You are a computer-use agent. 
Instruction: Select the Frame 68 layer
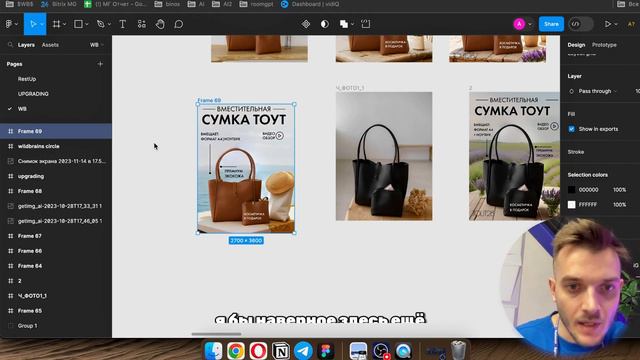pos(56,191)
